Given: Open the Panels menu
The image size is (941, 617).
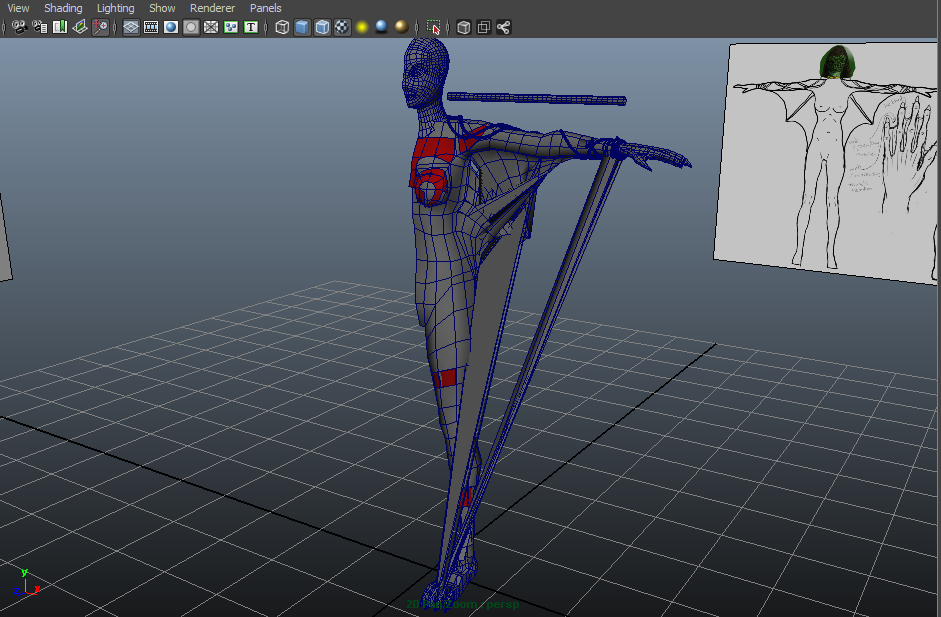Looking at the screenshot, I should coord(265,8).
